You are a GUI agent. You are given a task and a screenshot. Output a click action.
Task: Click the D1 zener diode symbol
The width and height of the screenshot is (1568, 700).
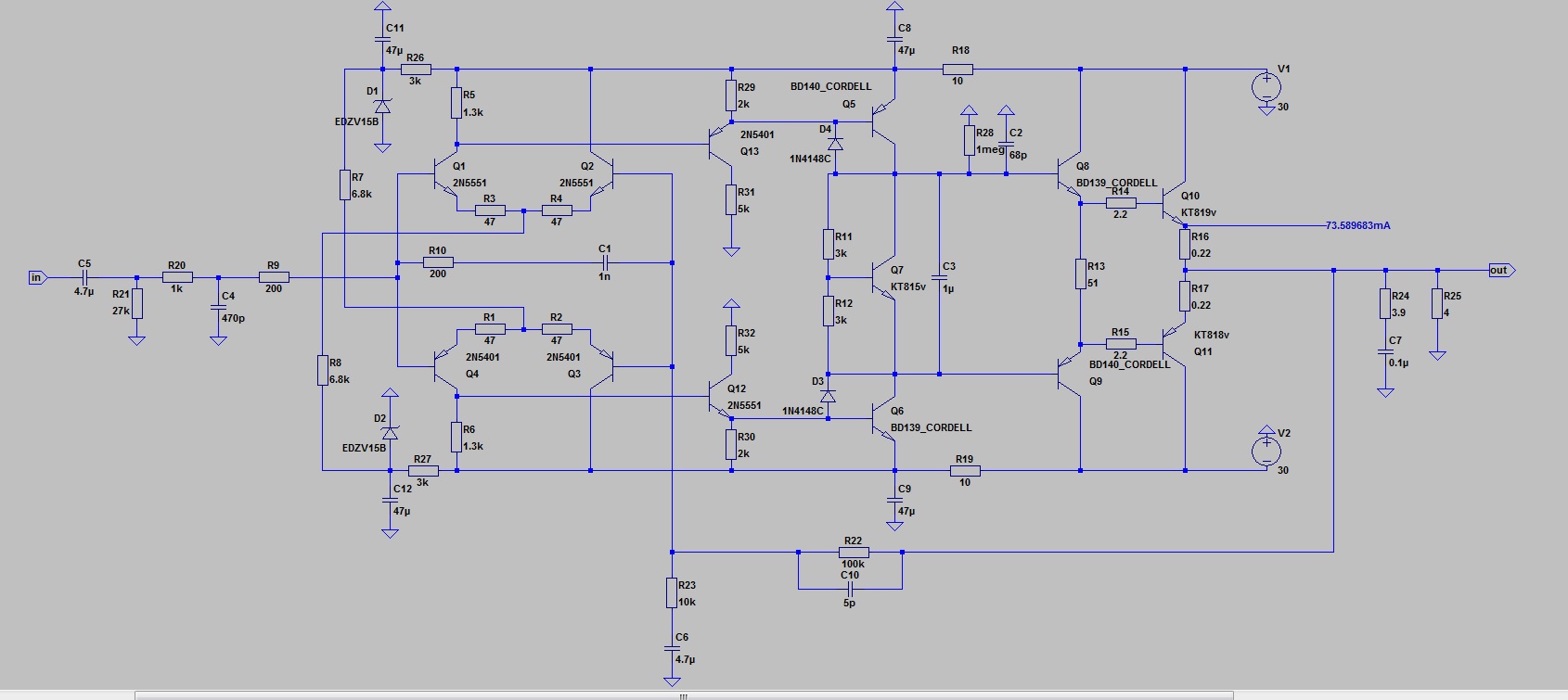(x=382, y=107)
